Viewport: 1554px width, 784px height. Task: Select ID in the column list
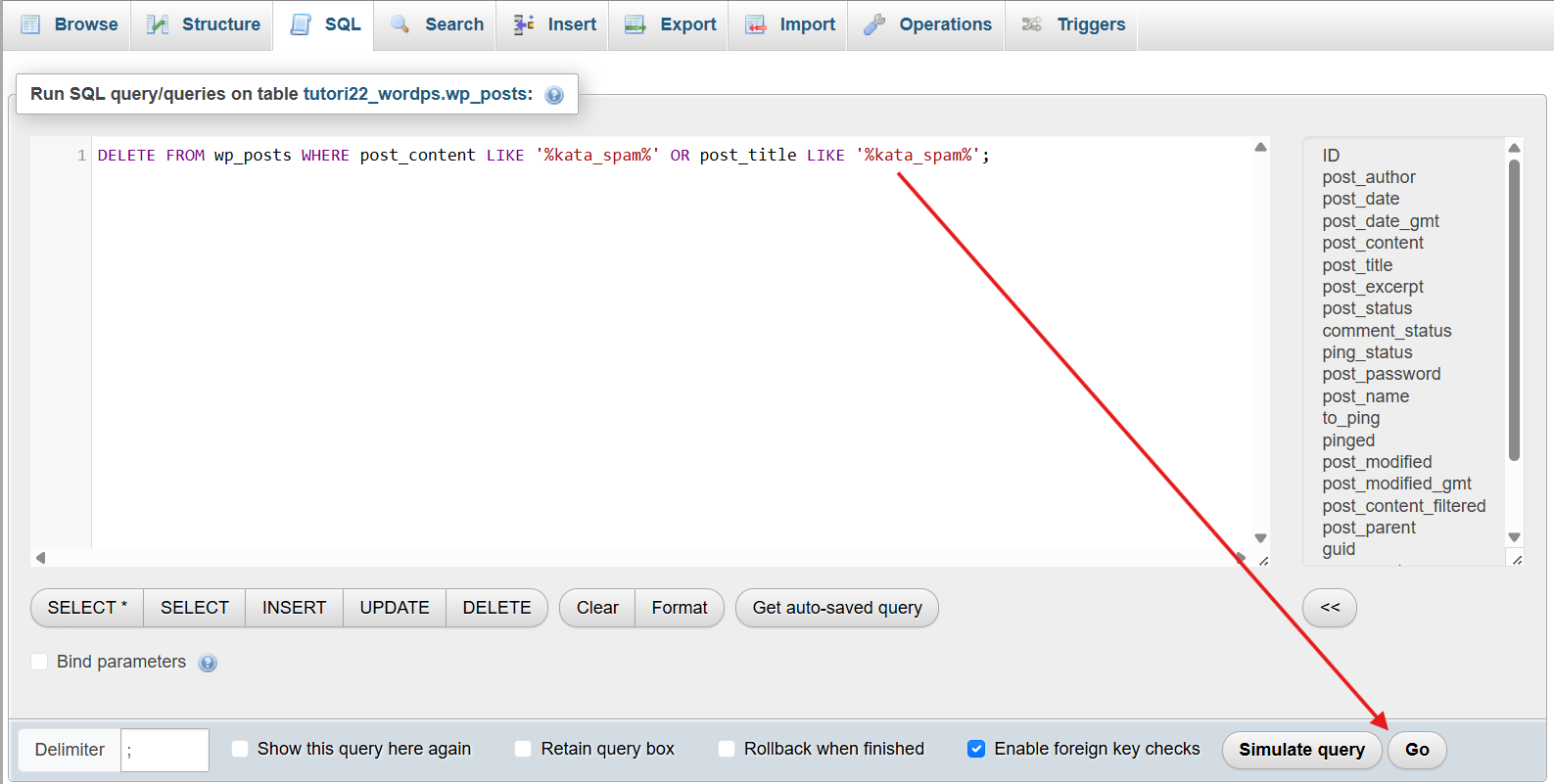1331,156
